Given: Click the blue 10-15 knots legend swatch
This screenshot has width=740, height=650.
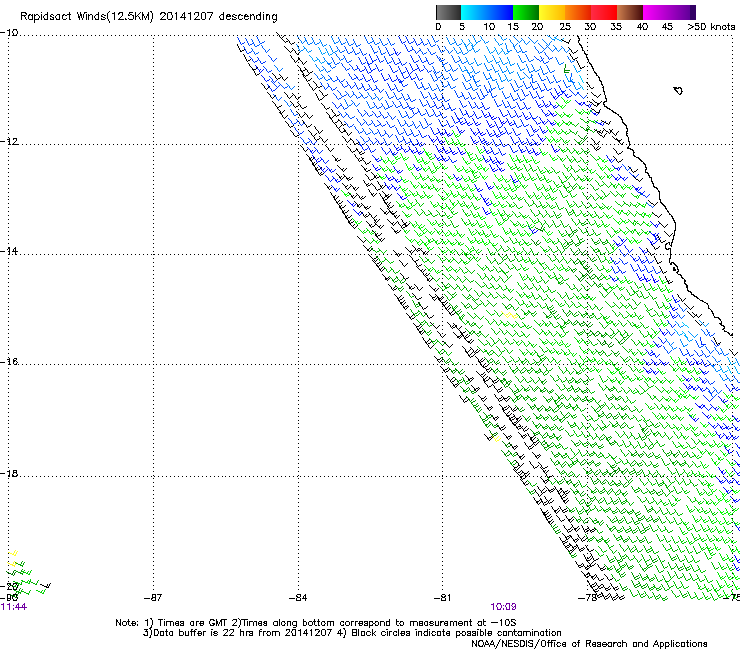Looking at the screenshot, I should 500,12.
